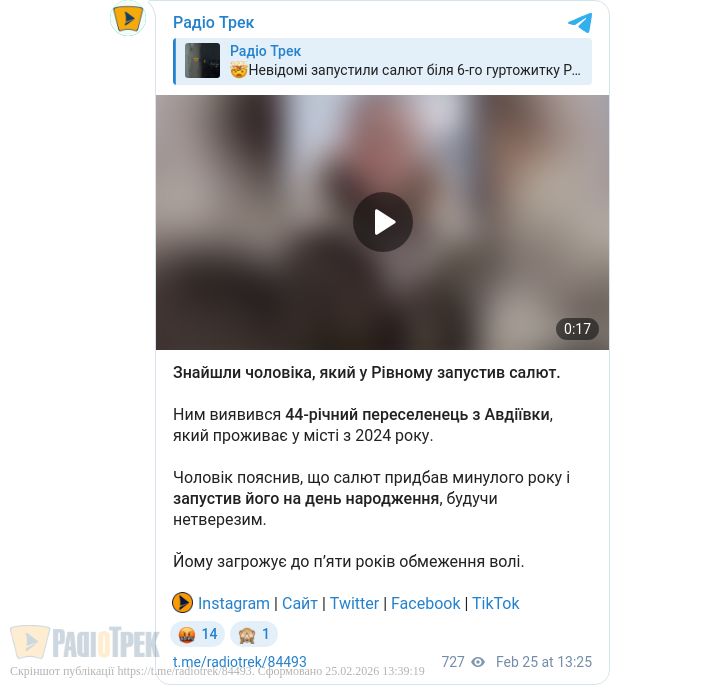Open the Instagram link

tap(234, 603)
